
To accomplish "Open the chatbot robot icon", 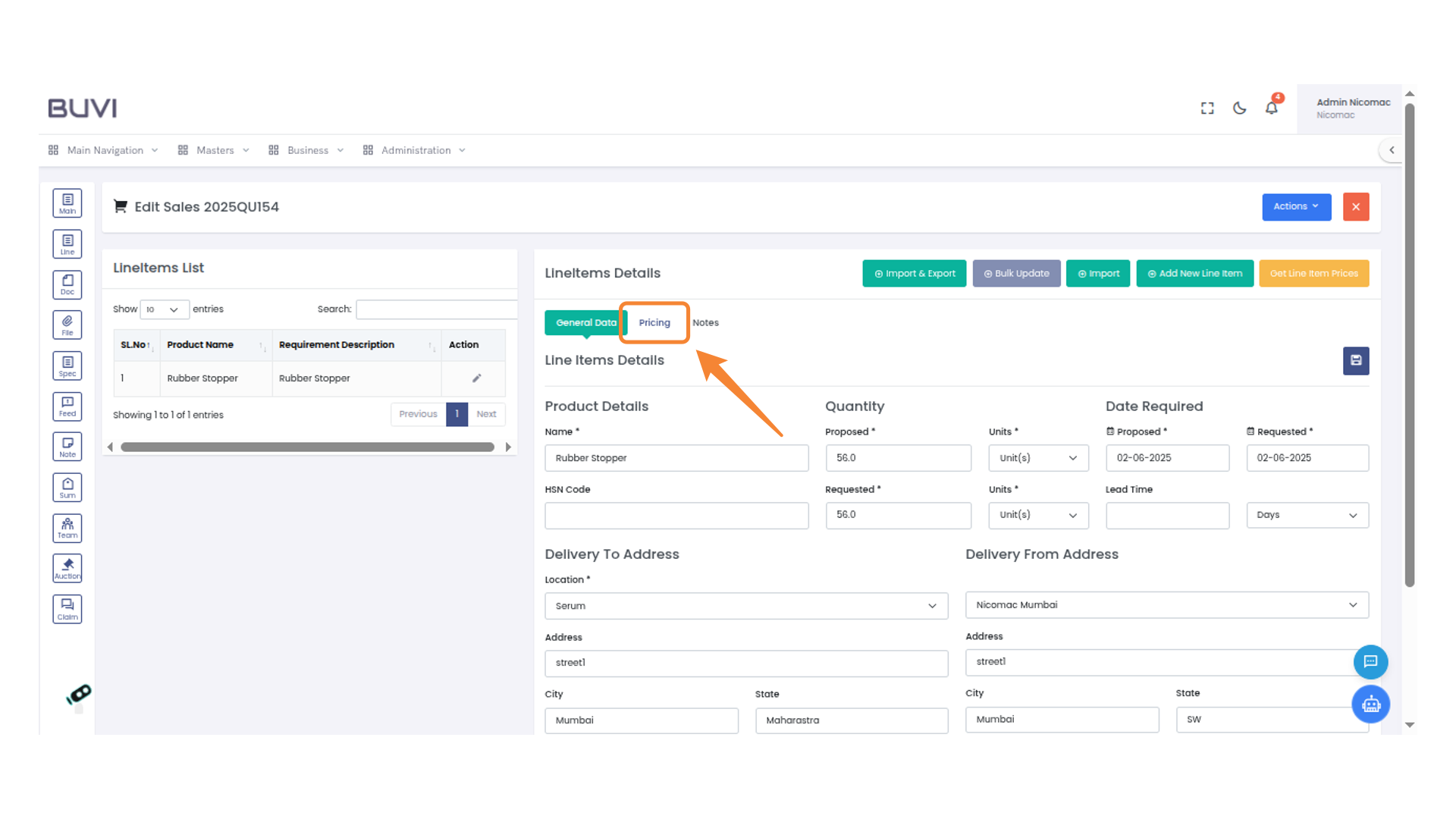I will pyautogui.click(x=1370, y=704).
